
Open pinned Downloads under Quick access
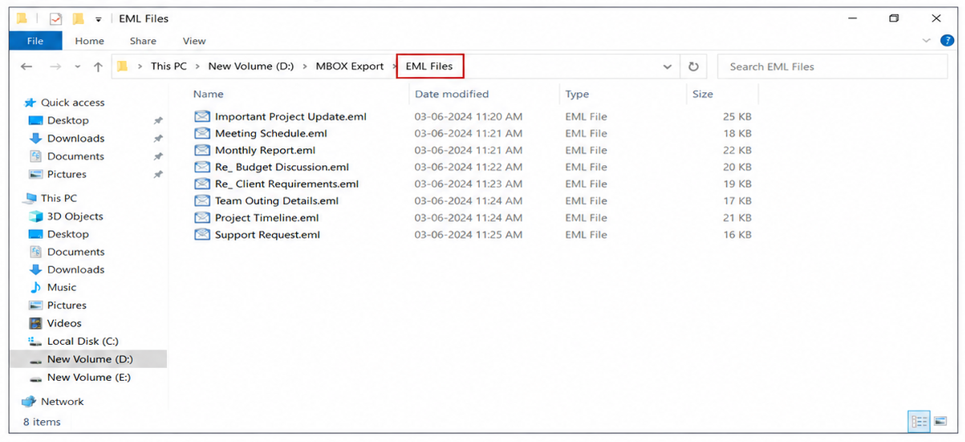pyautogui.click(x=76, y=139)
